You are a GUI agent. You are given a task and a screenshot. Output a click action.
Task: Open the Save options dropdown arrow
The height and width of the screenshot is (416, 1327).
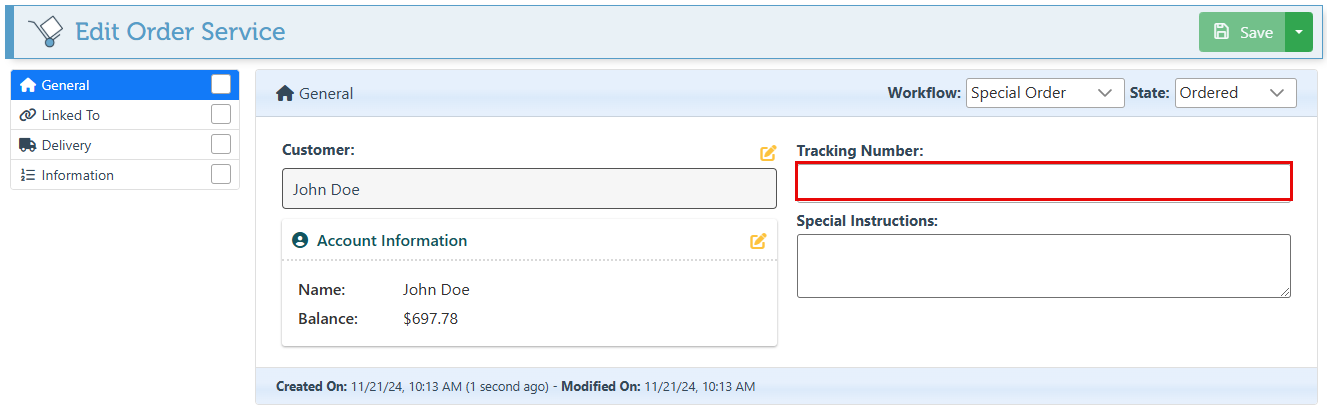(x=1298, y=32)
